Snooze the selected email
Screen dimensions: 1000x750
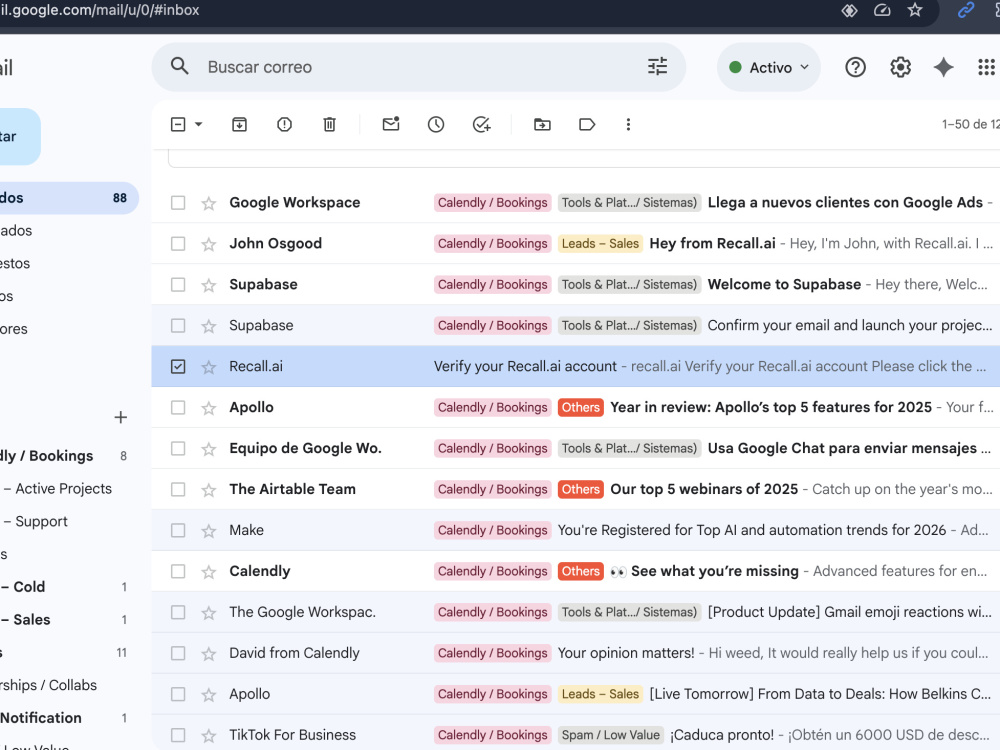click(x=436, y=124)
